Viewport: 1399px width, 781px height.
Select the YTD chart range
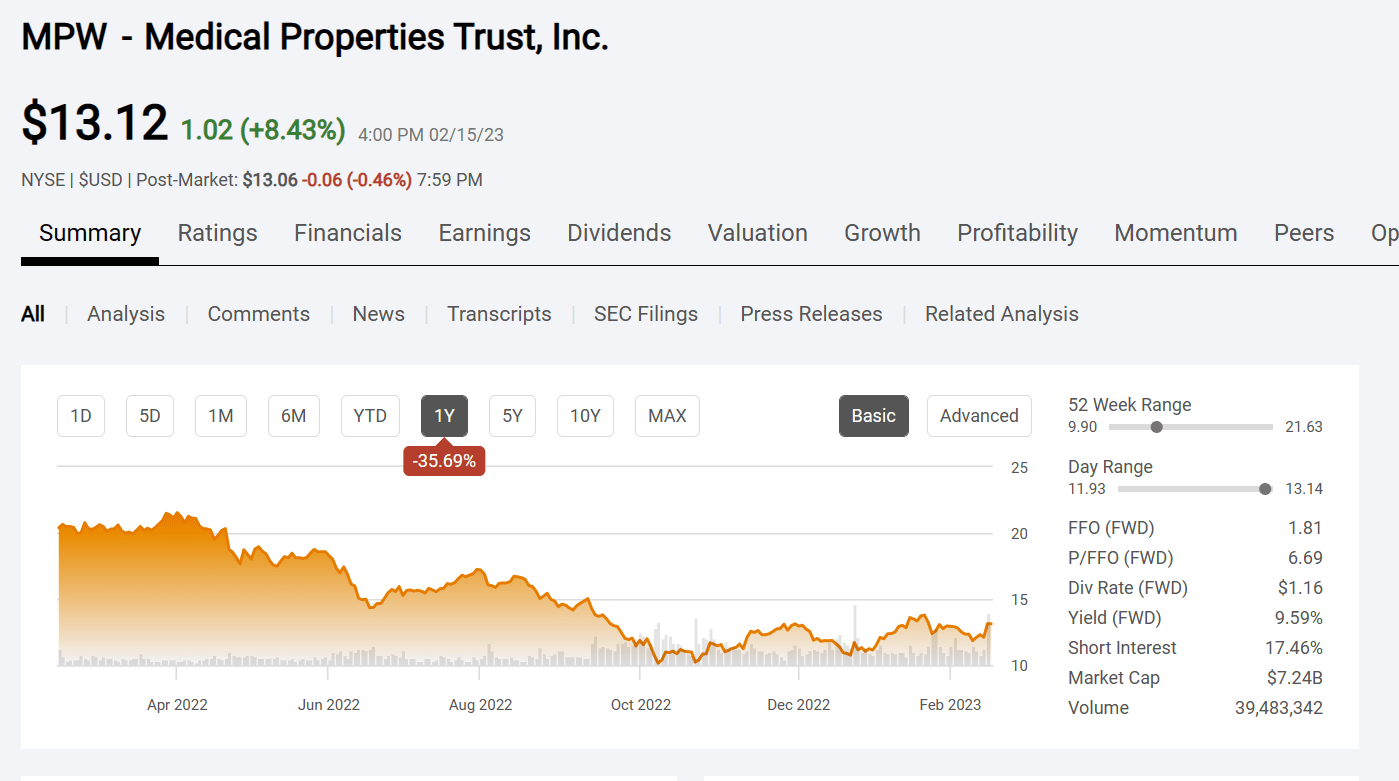[x=370, y=416]
